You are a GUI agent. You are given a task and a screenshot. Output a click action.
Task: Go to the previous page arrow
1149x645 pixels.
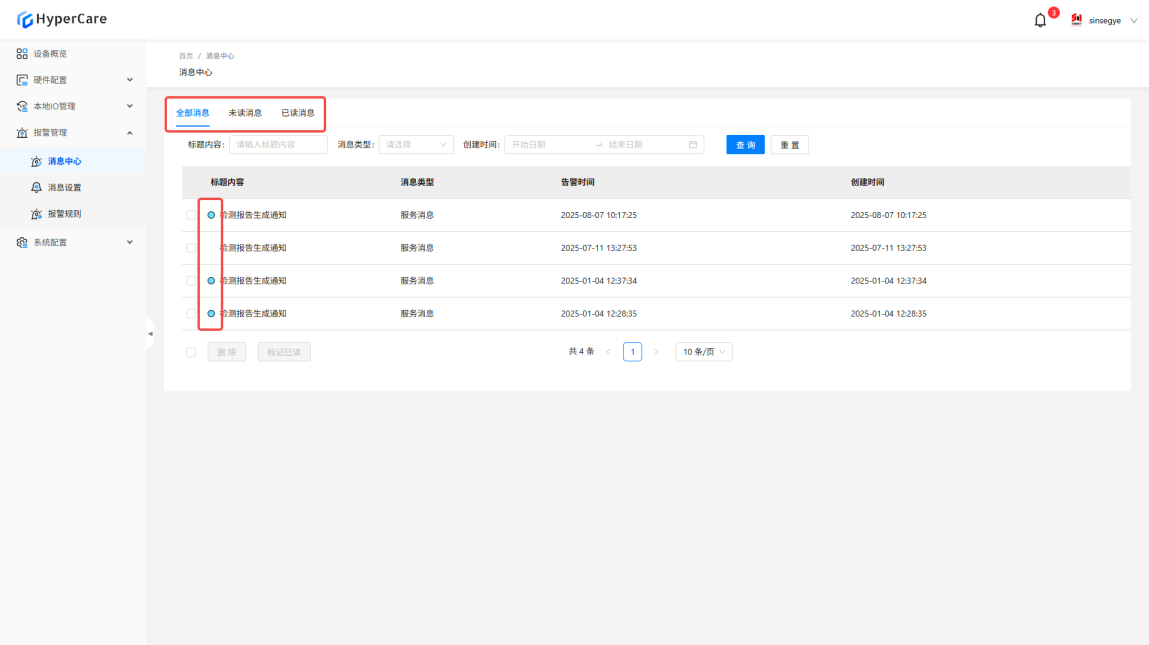(608, 352)
